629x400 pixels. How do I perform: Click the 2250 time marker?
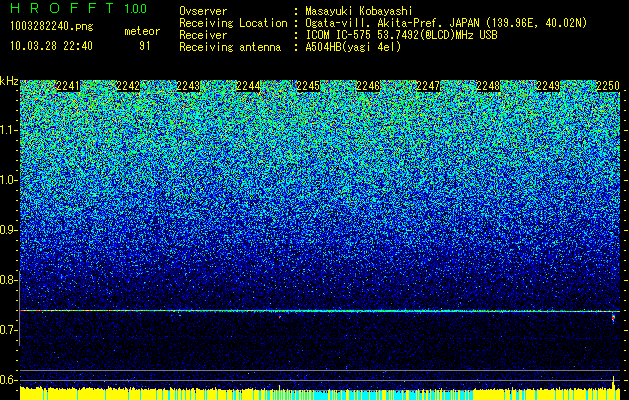(608, 86)
